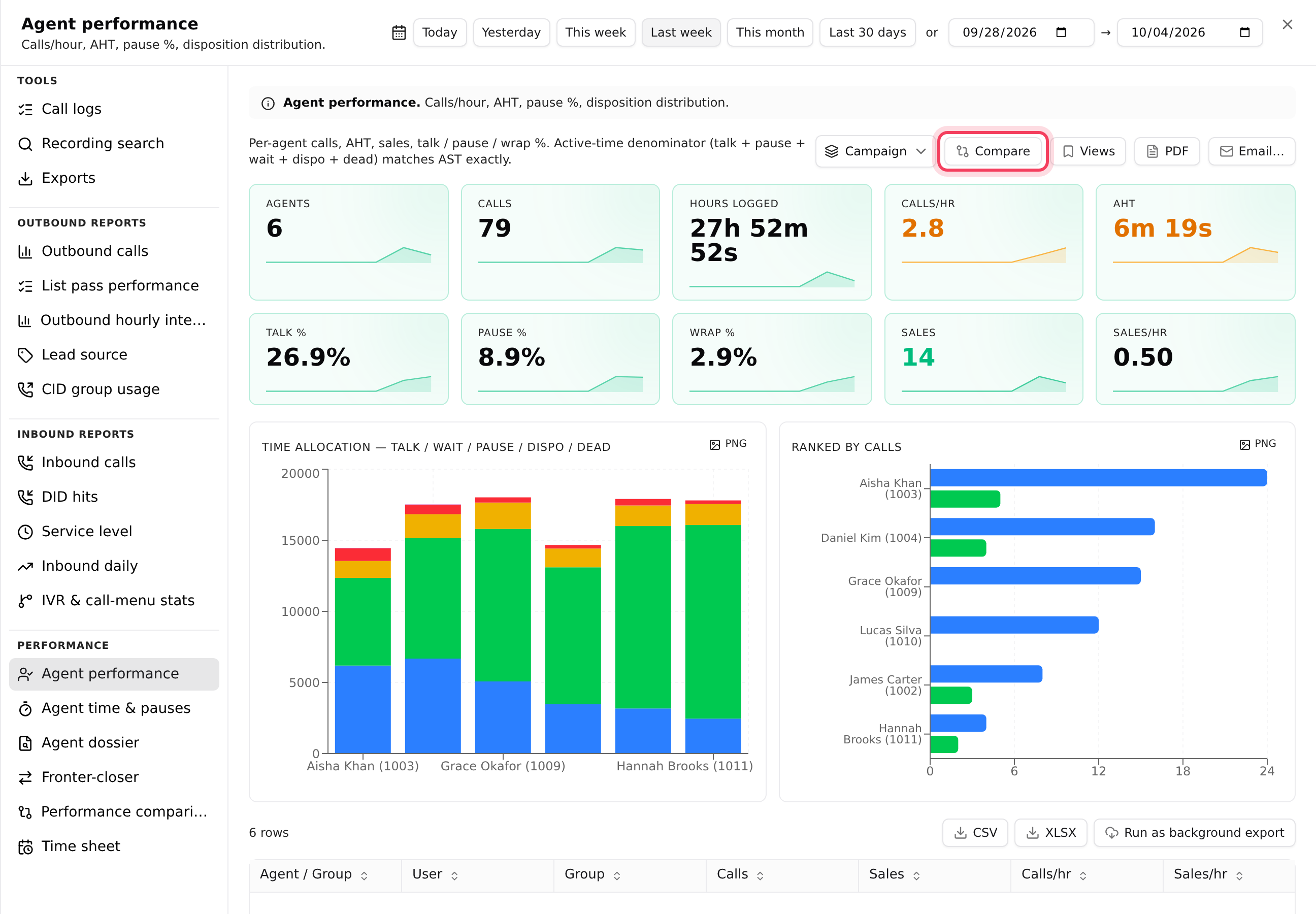
Task: Open Call logs in the sidebar
Action: pyautogui.click(x=114, y=109)
